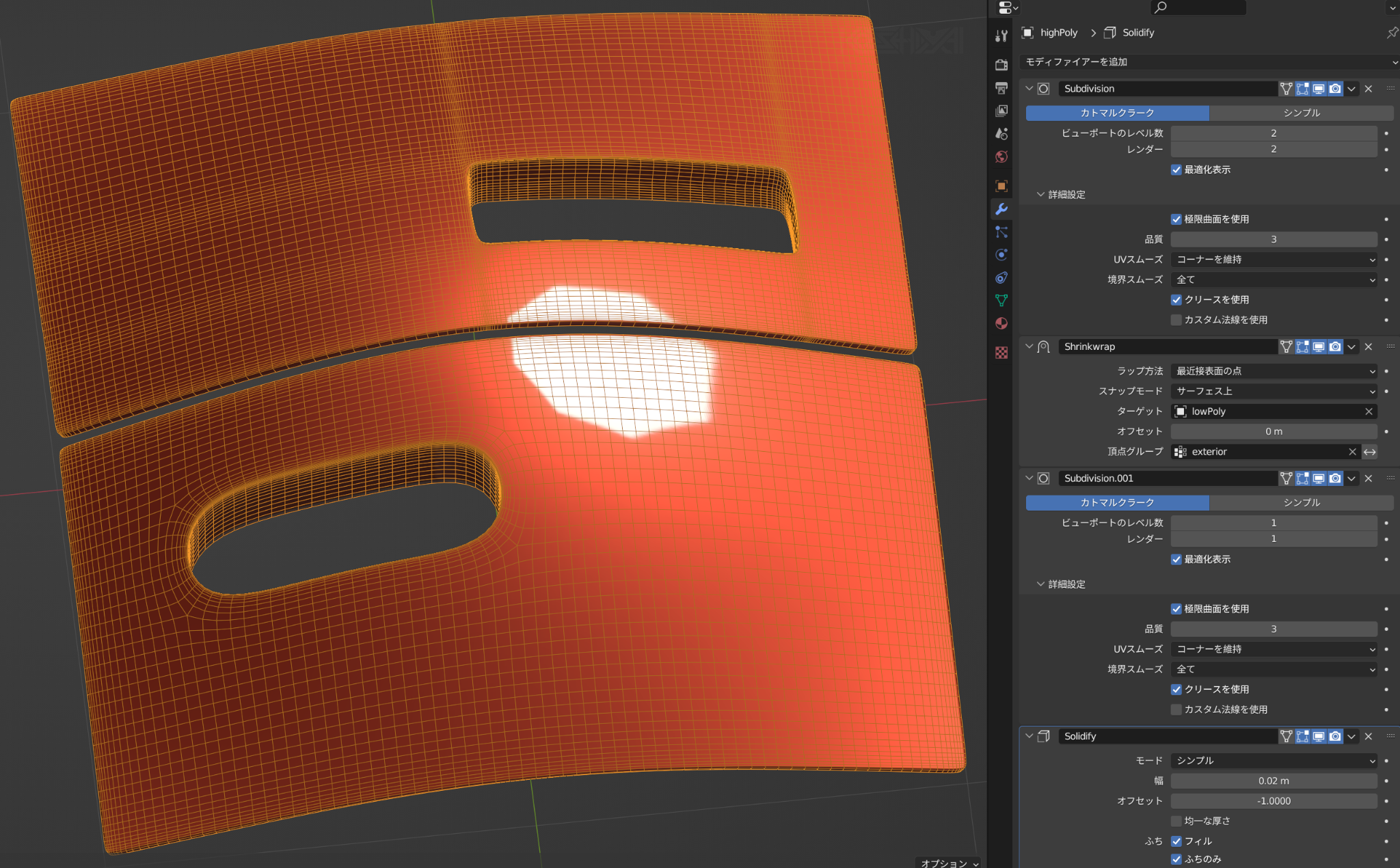Select シンプル type in the first Subdivision modifier
1400x868 pixels.
1302,113
